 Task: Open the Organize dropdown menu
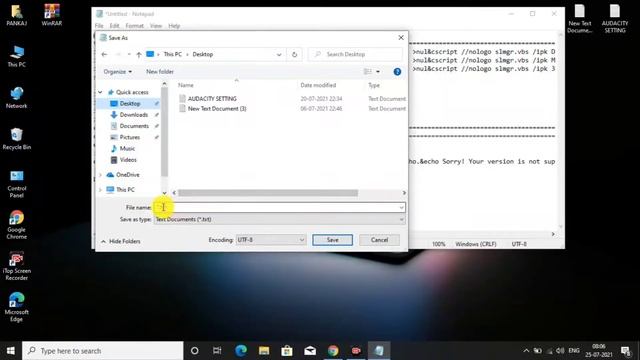pyautogui.click(x=118, y=72)
